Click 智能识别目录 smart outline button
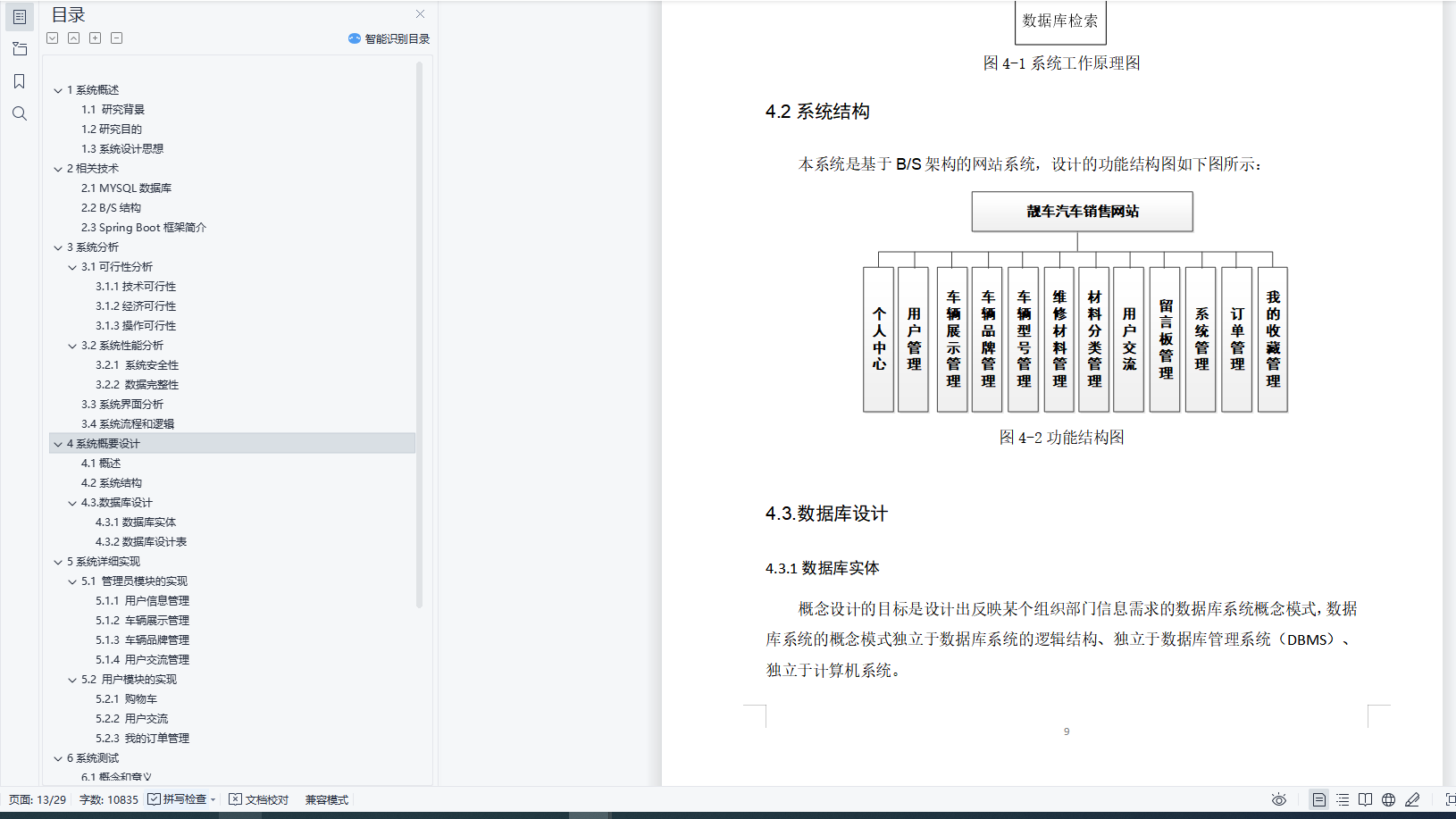This screenshot has height=819, width=1456. pos(389,38)
